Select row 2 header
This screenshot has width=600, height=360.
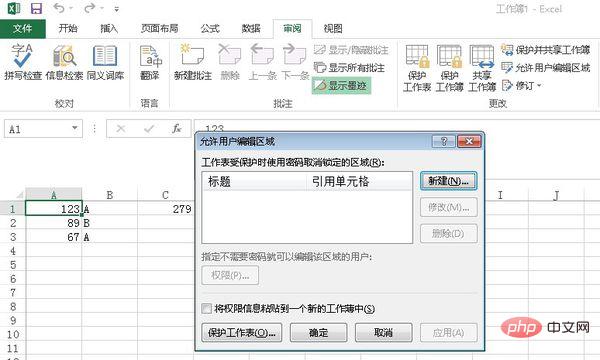click(13, 223)
